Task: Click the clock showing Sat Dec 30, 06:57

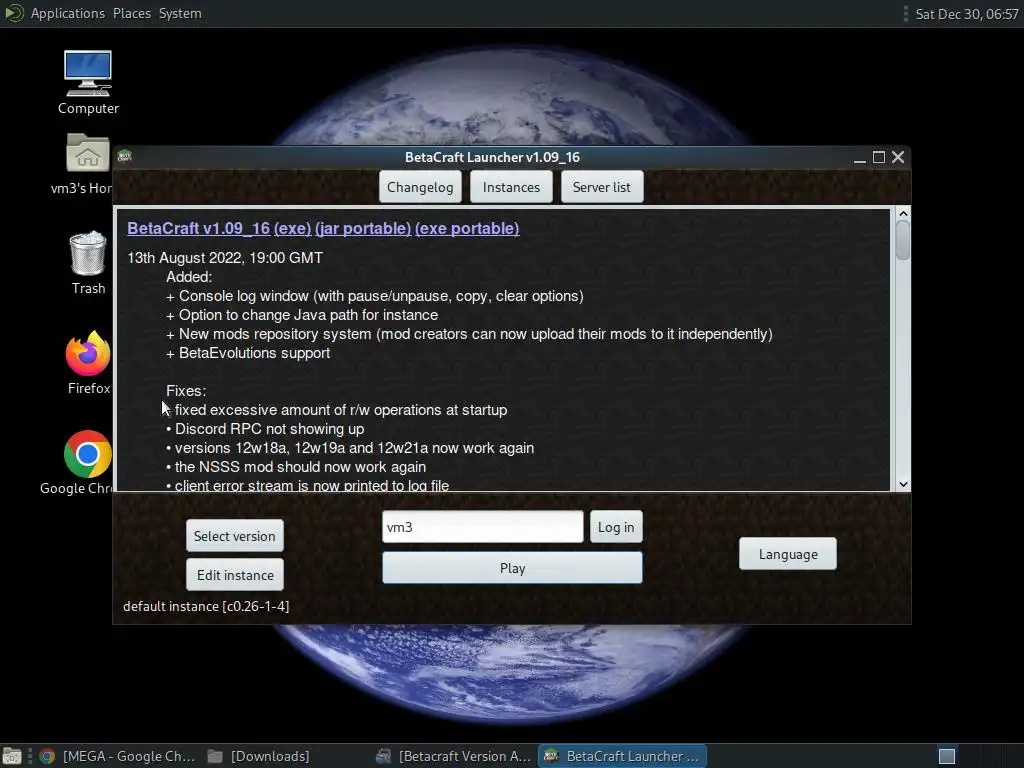Action: click(967, 14)
